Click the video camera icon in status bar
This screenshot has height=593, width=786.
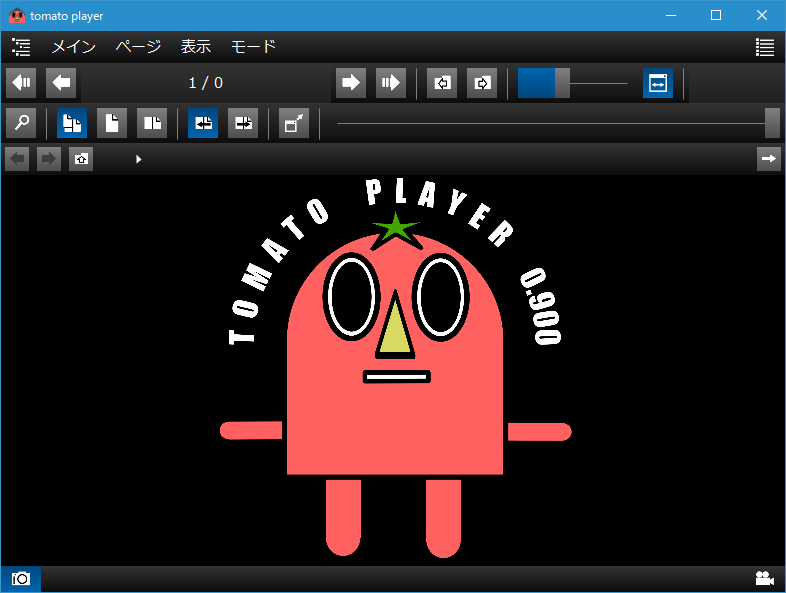pyautogui.click(x=765, y=579)
